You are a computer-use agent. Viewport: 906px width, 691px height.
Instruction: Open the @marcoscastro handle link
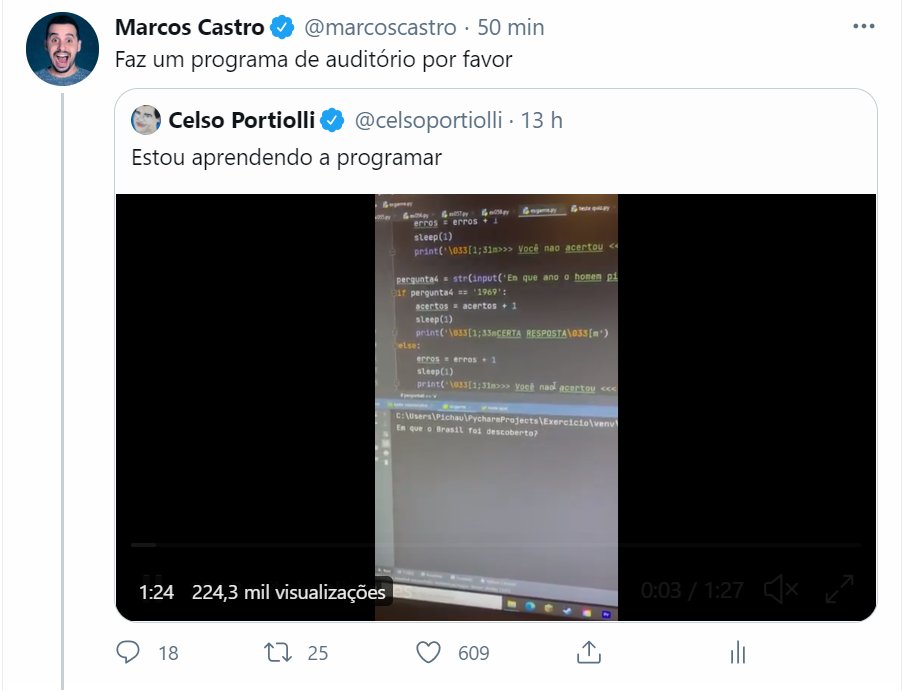coord(380,27)
